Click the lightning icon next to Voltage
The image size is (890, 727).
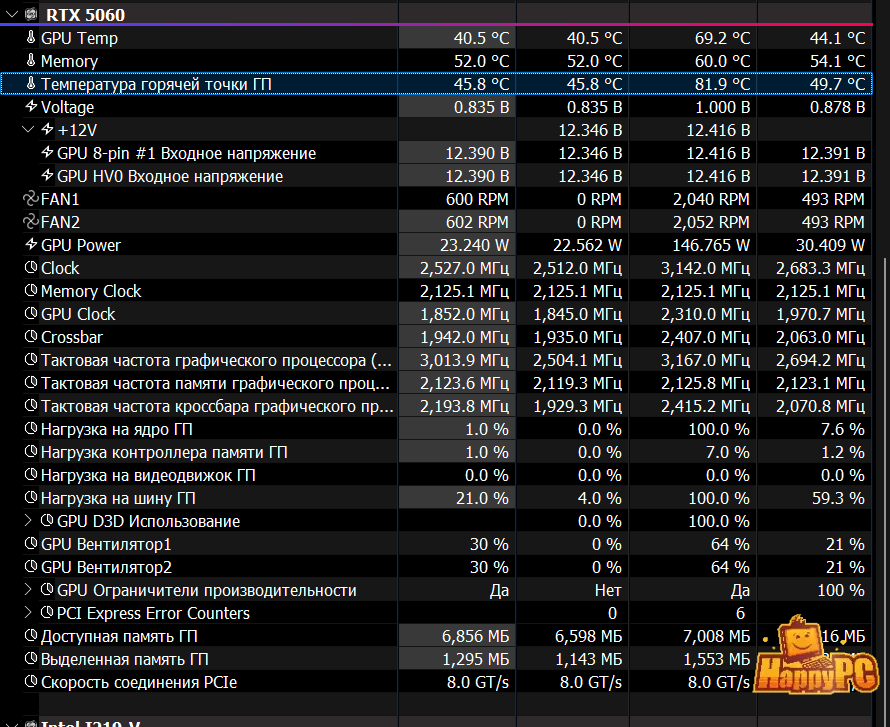pyautogui.click(x=31, y=106)
